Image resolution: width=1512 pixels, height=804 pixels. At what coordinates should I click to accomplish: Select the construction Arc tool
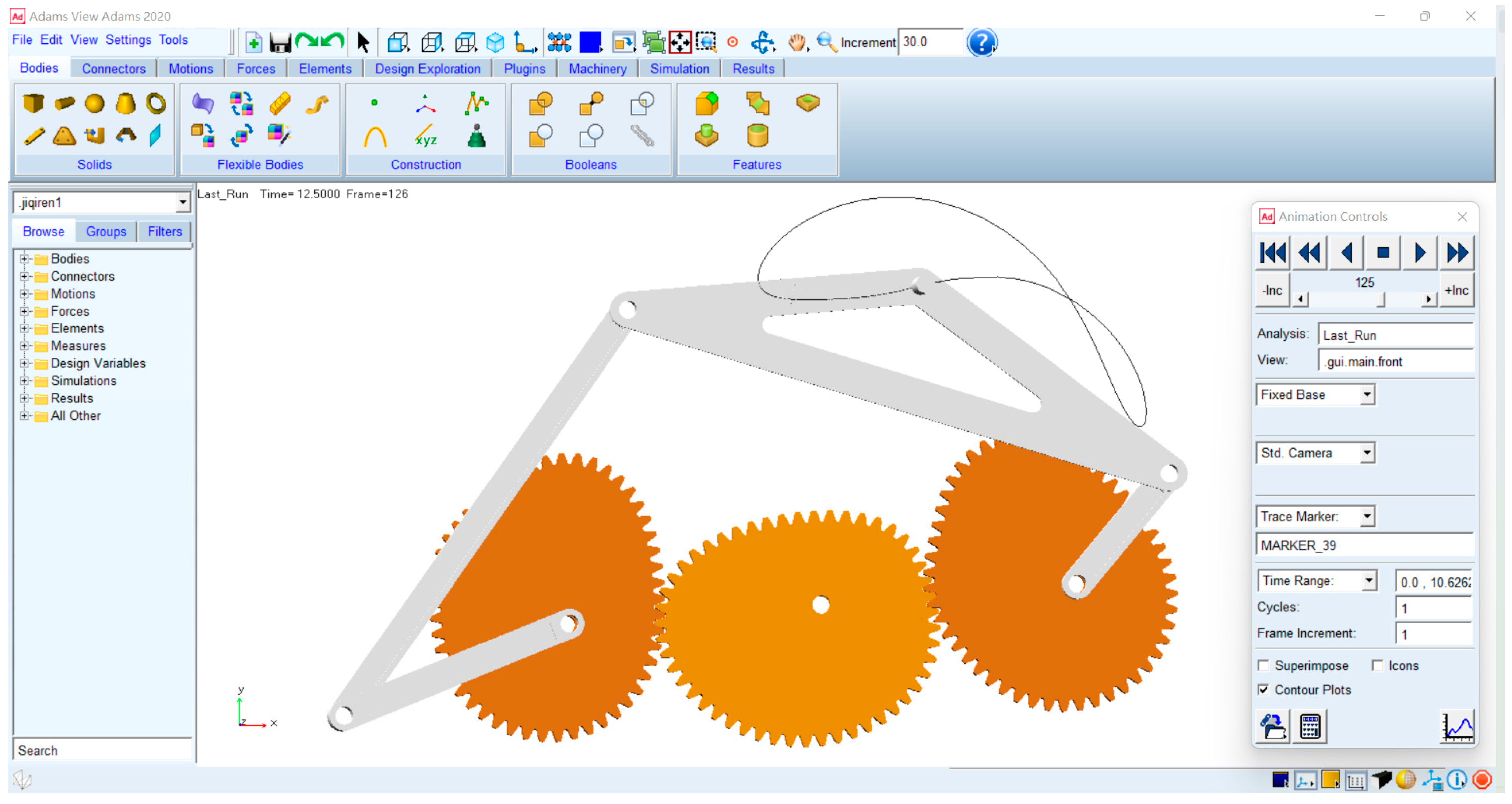click(375, 138)
